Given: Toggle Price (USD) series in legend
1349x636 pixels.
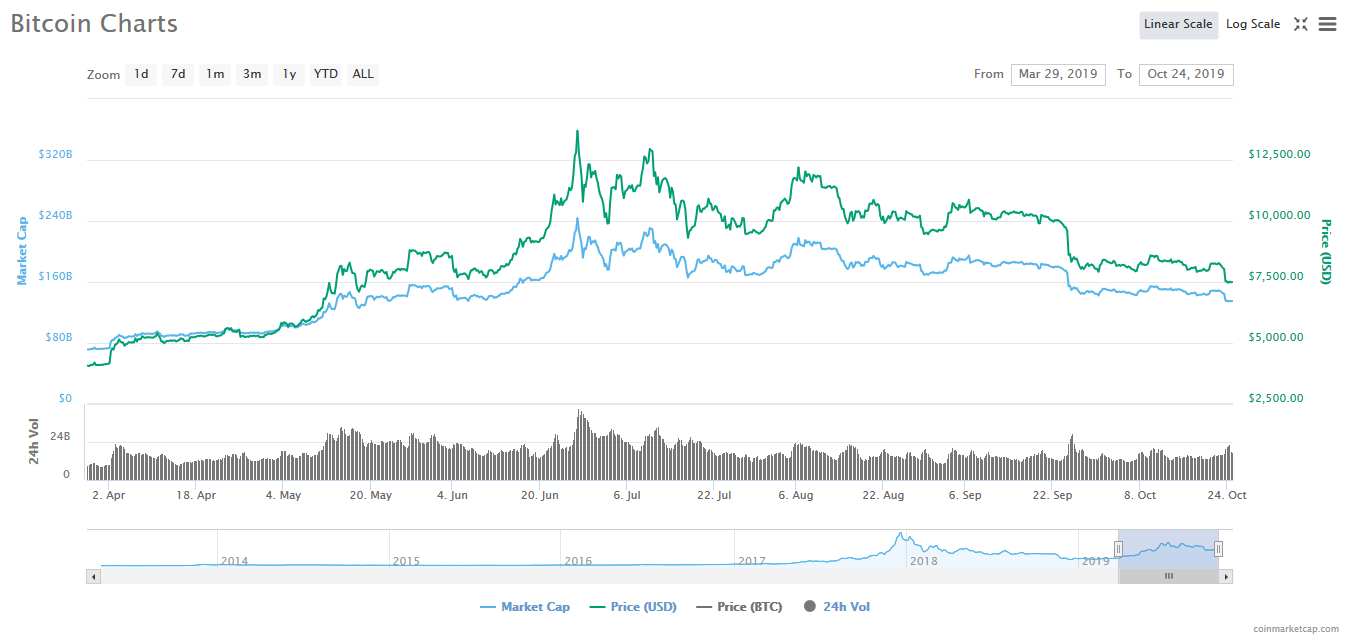Looking at the screenshot, I should [633, 607].
